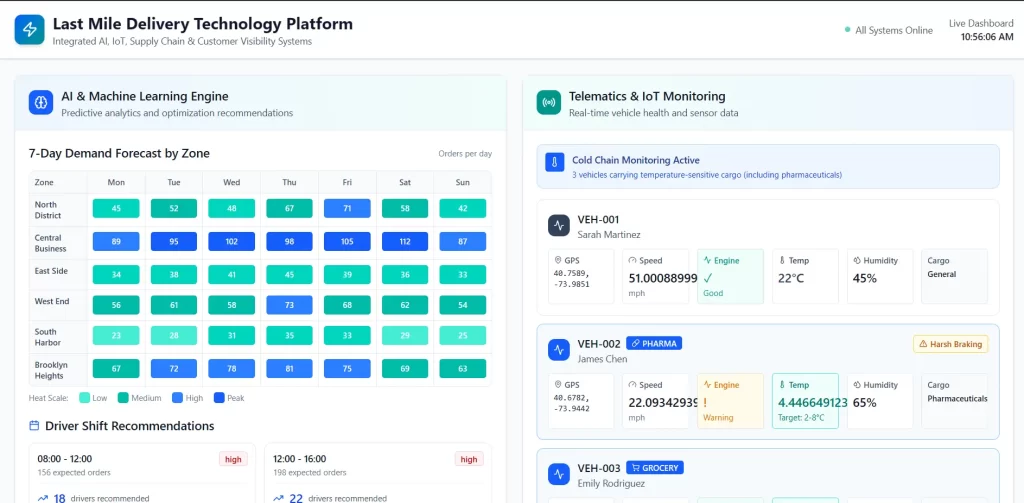The width and height of the screenshot is (1024, 503).
Task: Click the Temp tile showing Target 2-8°C
Action: click(805, 401)
